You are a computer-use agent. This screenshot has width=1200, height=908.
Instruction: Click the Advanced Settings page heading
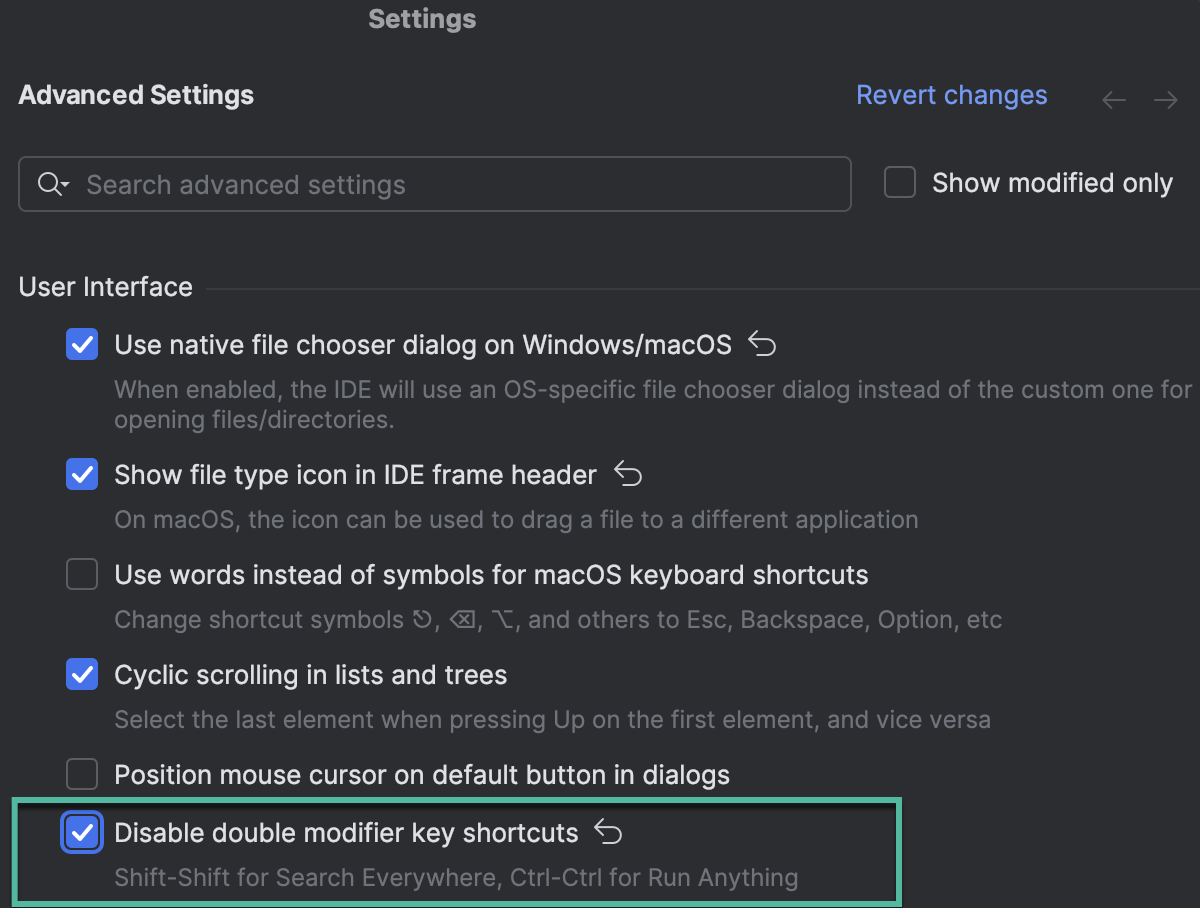136,95
